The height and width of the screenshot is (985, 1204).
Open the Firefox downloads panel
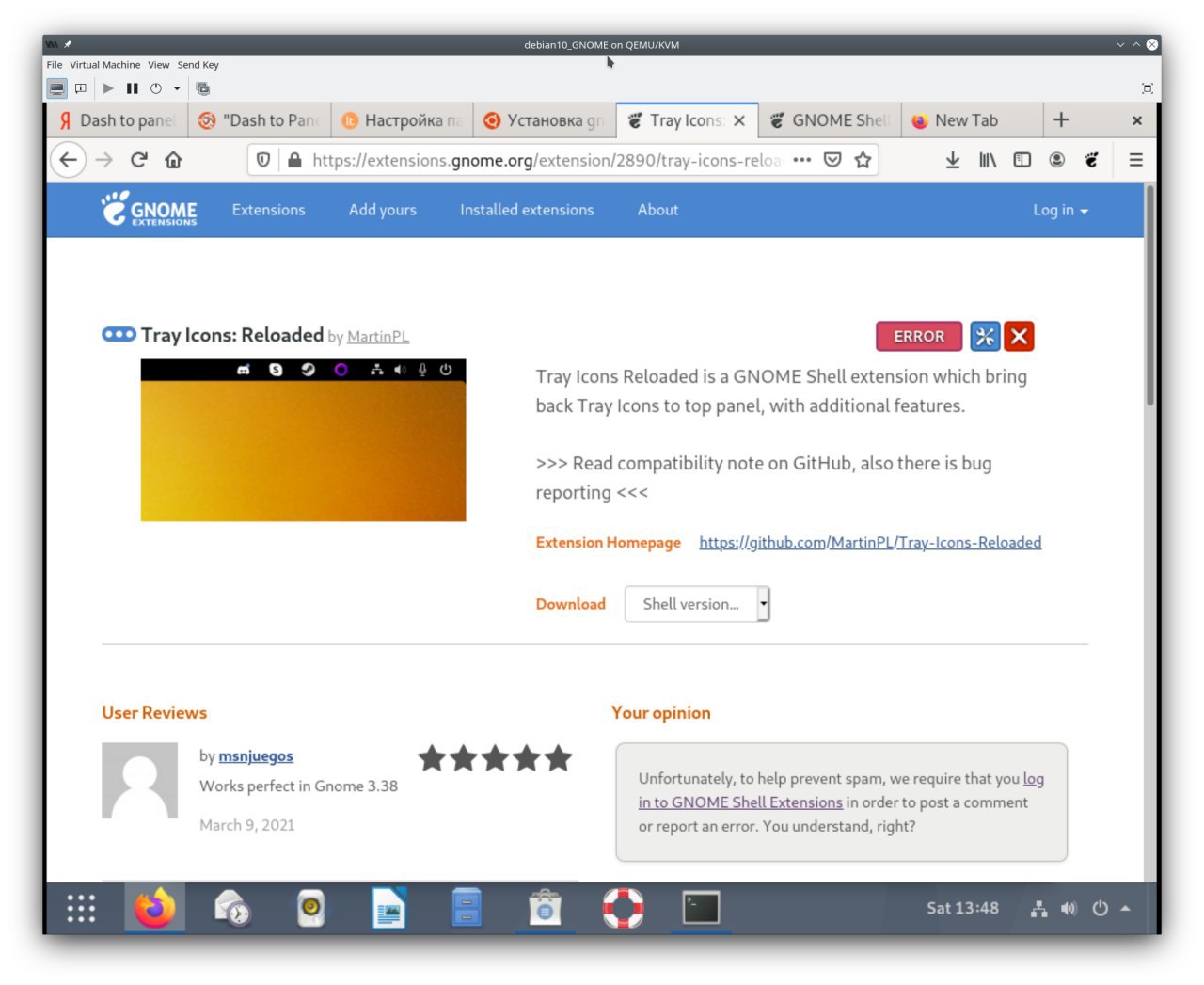(x=953, y=160)
